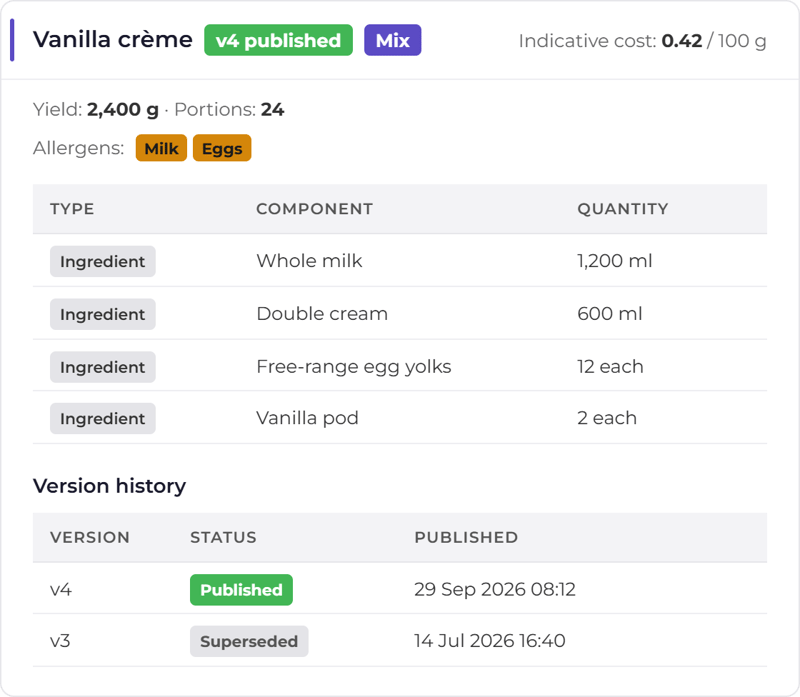Select version "v4" in the version history table
Screen dimensions: 800x697
pyautogui.click(x=61, y=590)
